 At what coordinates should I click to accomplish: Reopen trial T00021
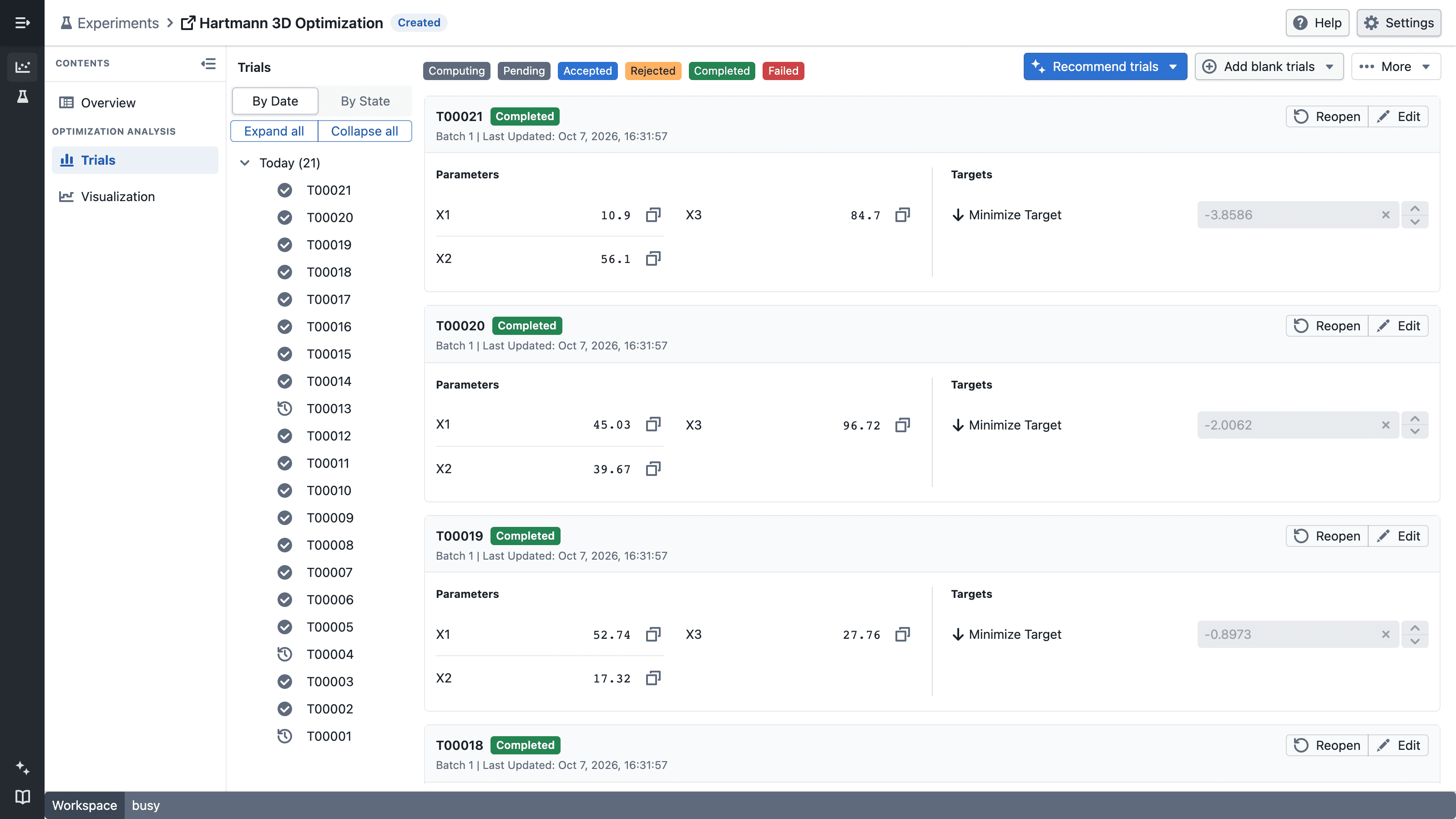pos(1327,116)
